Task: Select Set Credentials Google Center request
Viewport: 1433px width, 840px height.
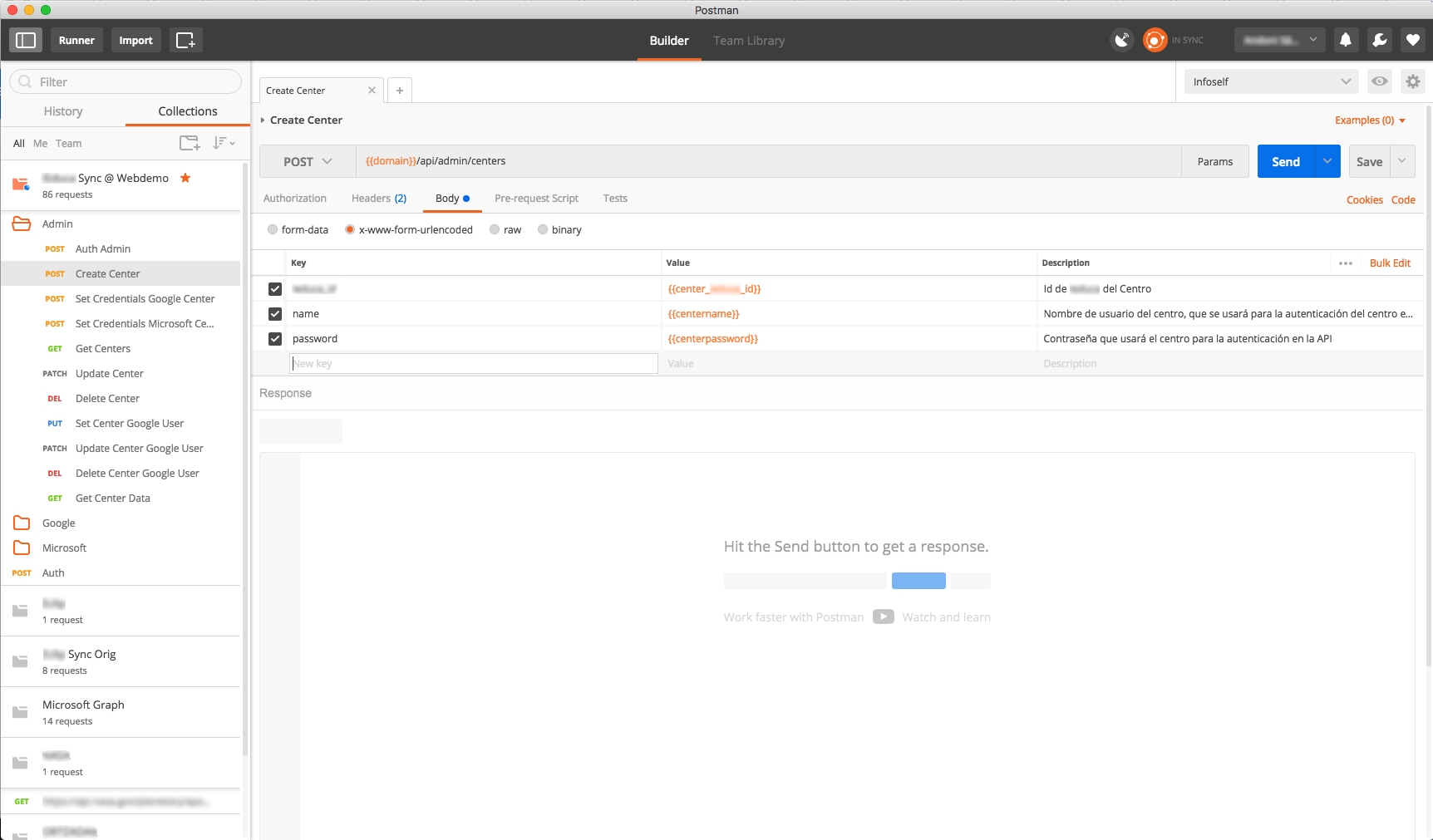Action: click(121, 298)
